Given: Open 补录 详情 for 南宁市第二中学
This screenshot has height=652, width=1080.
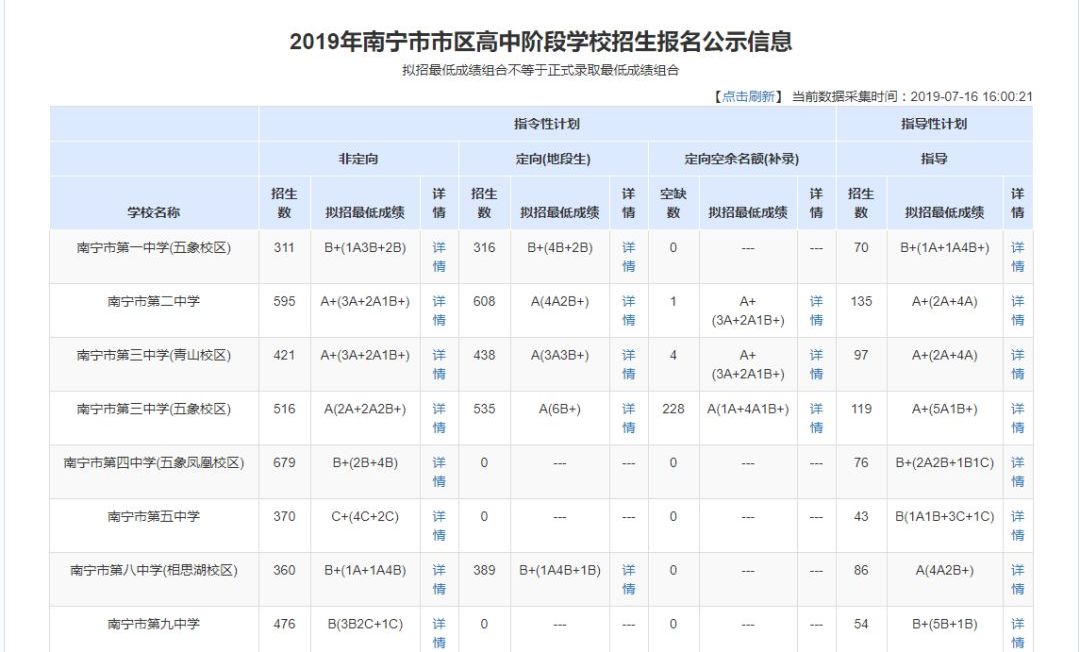Looking at the screenshot, I should (816, 311).
